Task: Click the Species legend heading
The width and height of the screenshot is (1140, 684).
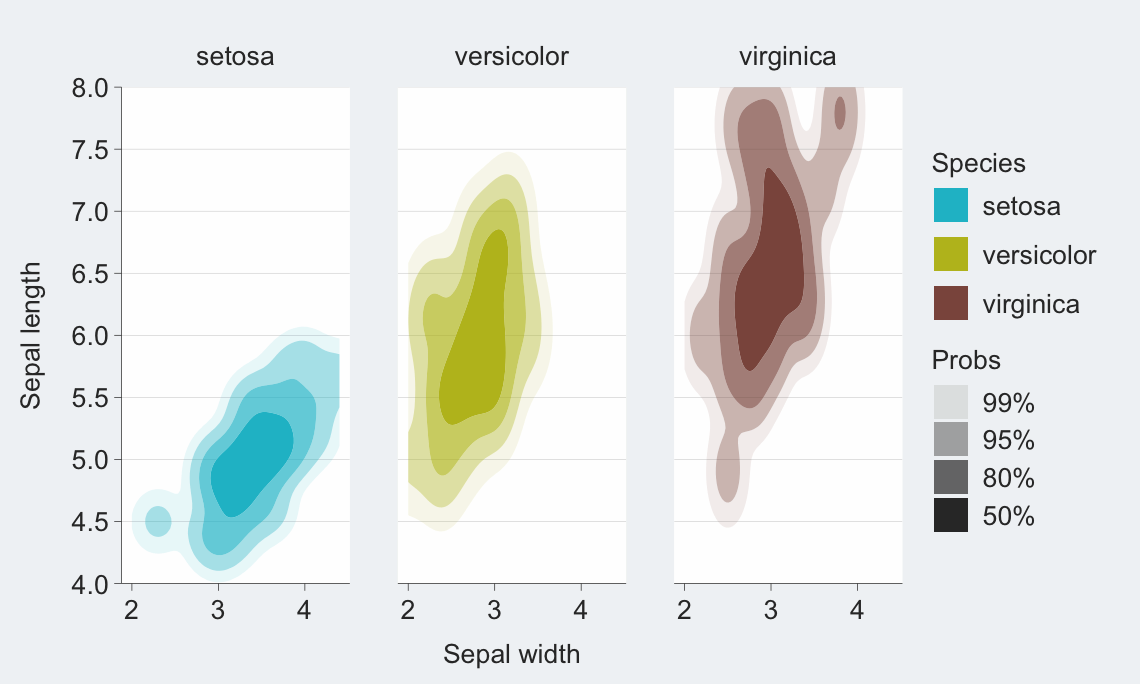Action: click(979, 163)
